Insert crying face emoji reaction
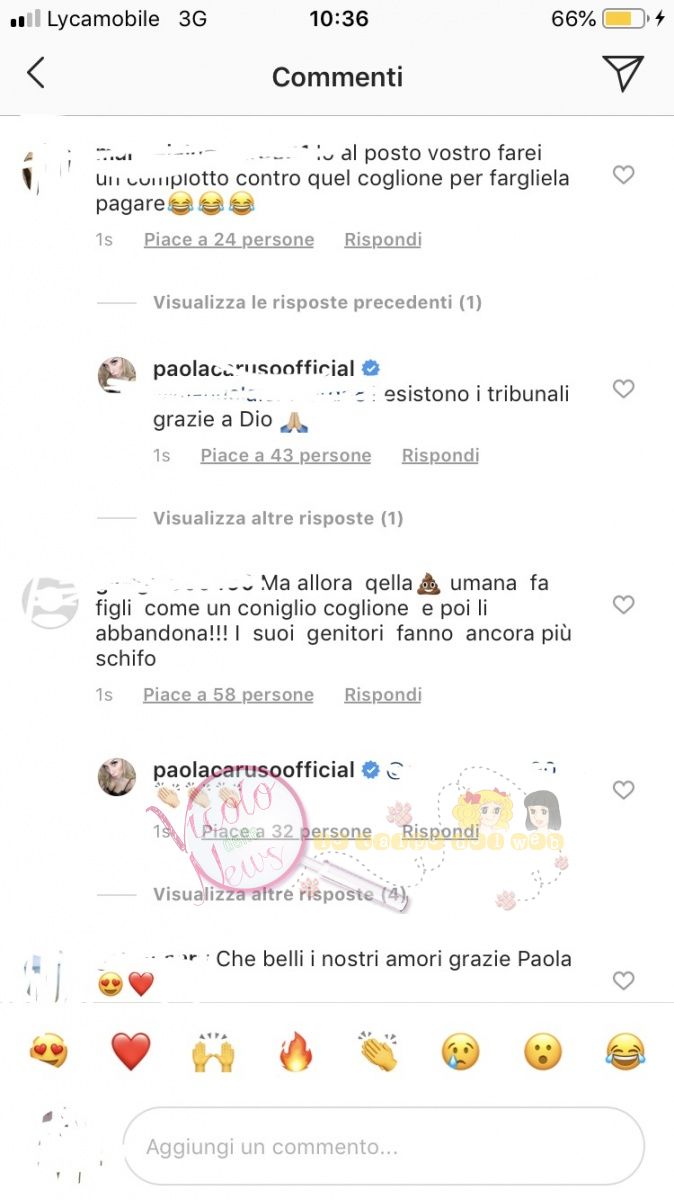 (460, 1052)
